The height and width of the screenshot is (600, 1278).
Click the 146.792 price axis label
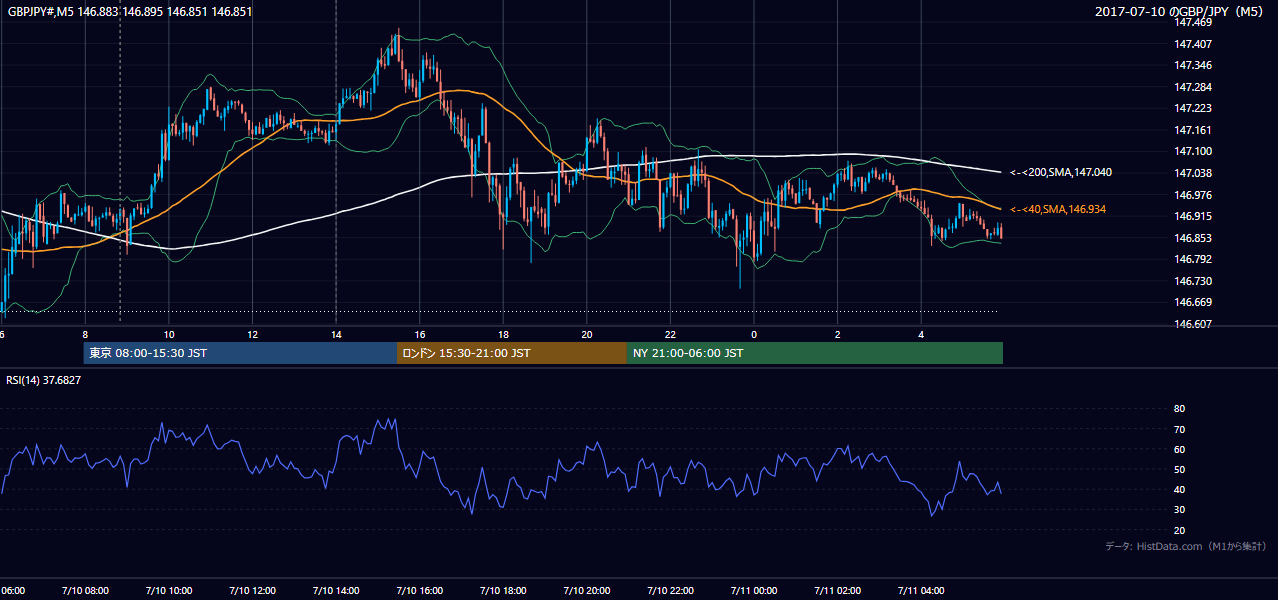pos(1193,259)
